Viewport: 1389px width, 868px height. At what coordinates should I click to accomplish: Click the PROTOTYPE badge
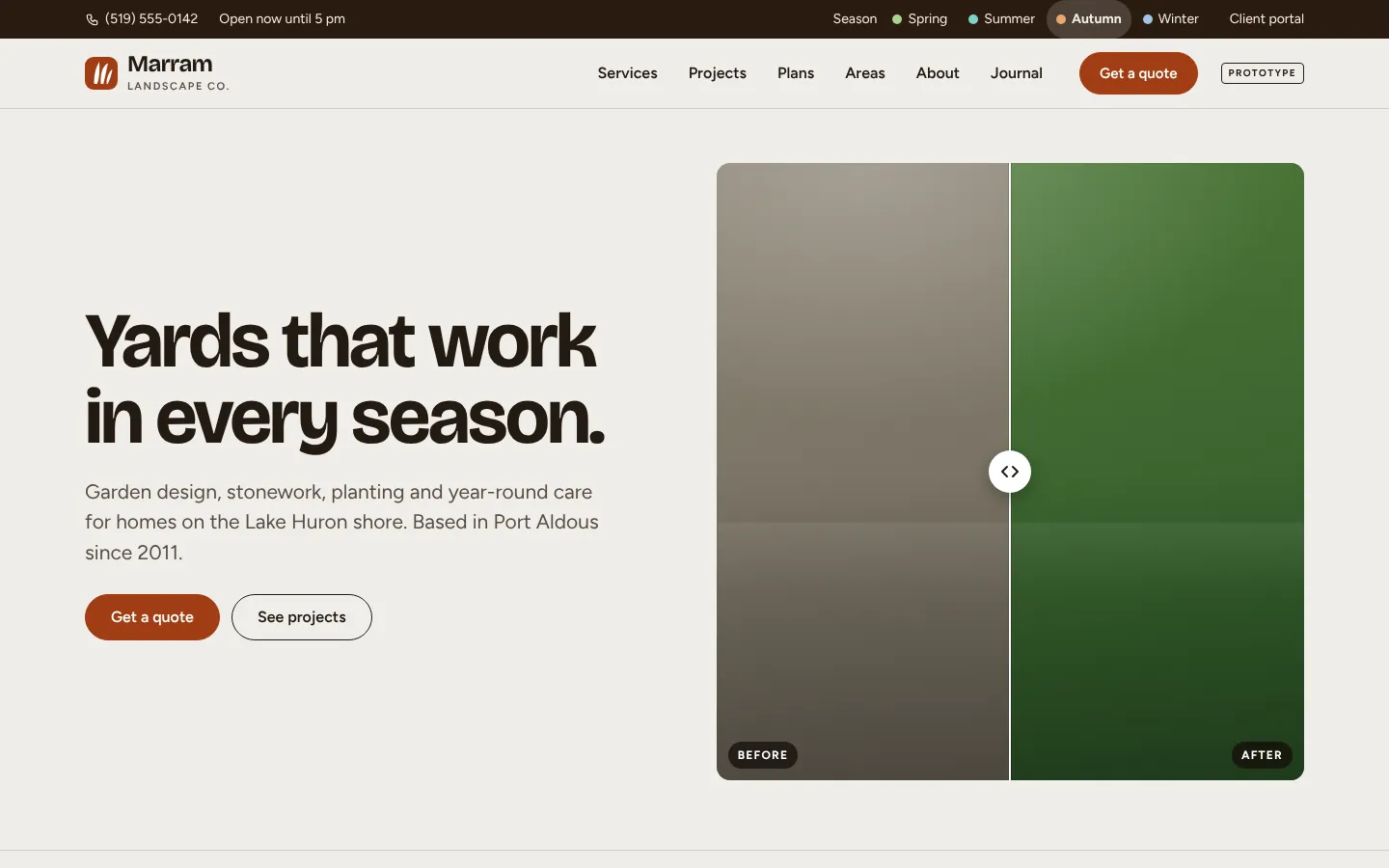tap(1263, 73)
